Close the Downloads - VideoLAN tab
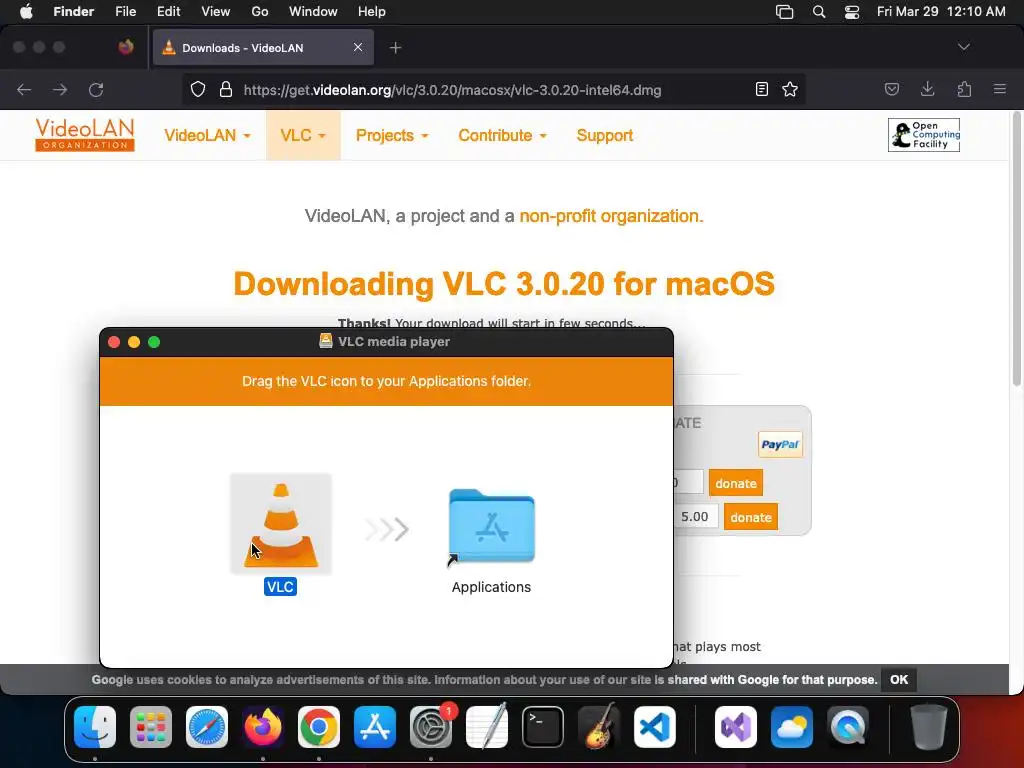 [x=358, y=47]
